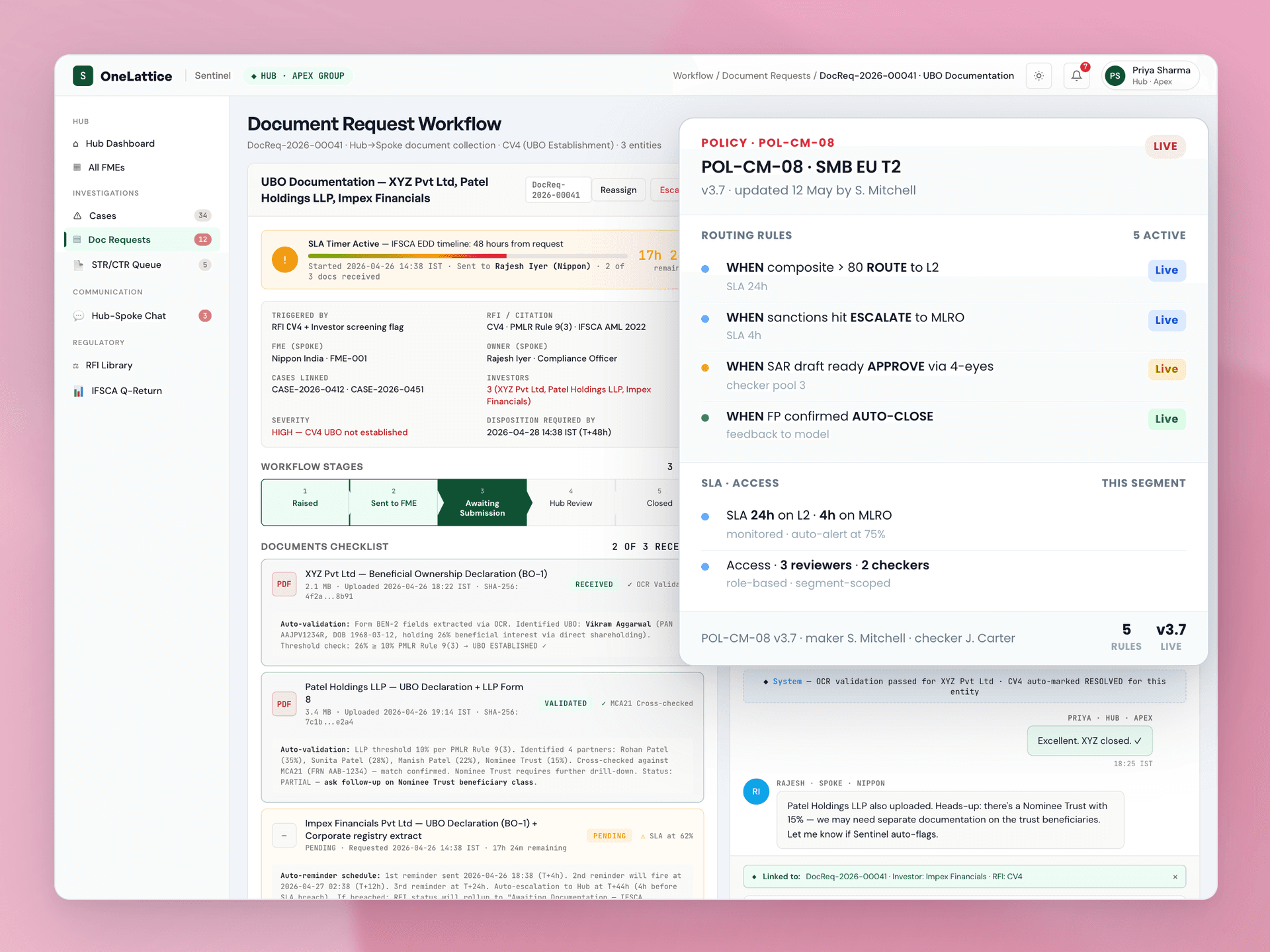Go to STR/CTR Queue in sidebar
The height and width of the screenshot is (952, 1270).
pyautogui.click(x=142, y=265)
